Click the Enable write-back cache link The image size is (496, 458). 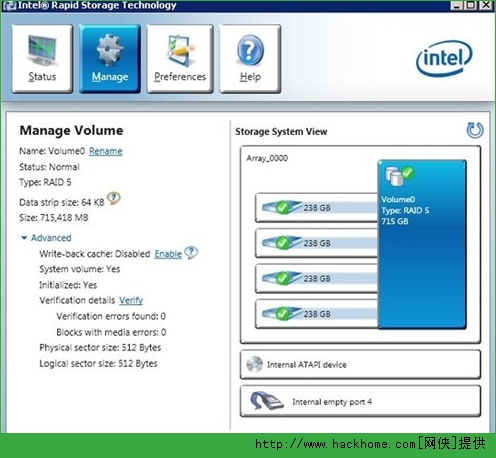[168, 254]
